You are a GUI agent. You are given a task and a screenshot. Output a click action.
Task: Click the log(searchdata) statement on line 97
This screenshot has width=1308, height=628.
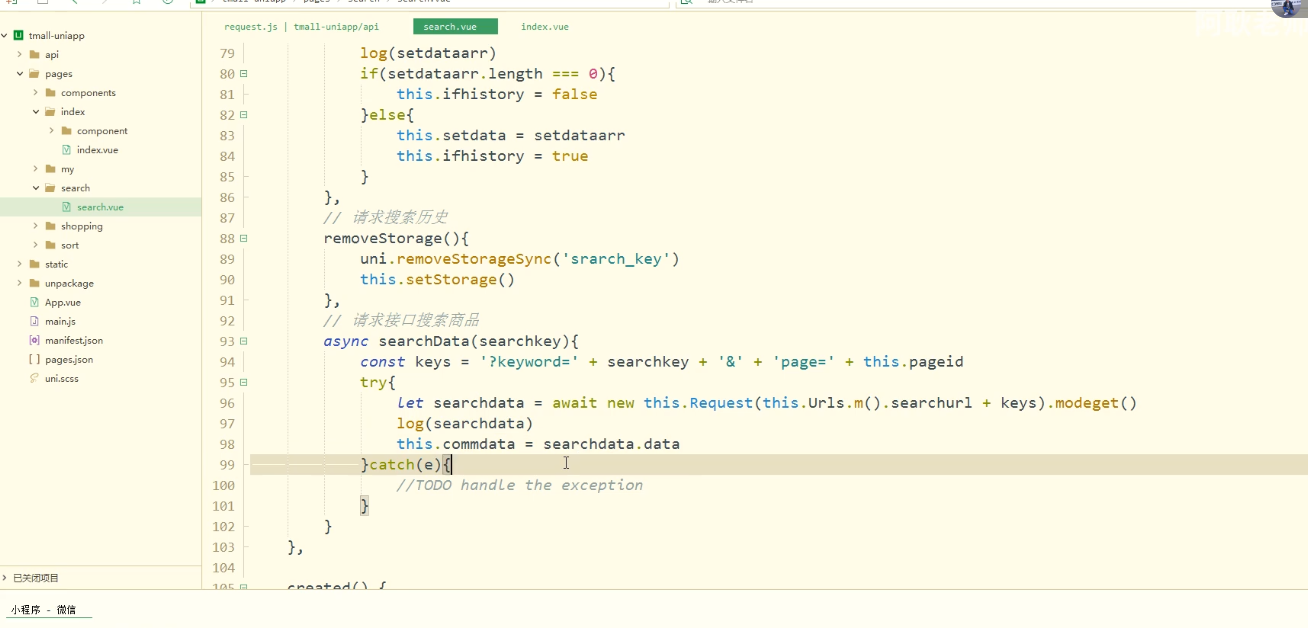point(465,424)
